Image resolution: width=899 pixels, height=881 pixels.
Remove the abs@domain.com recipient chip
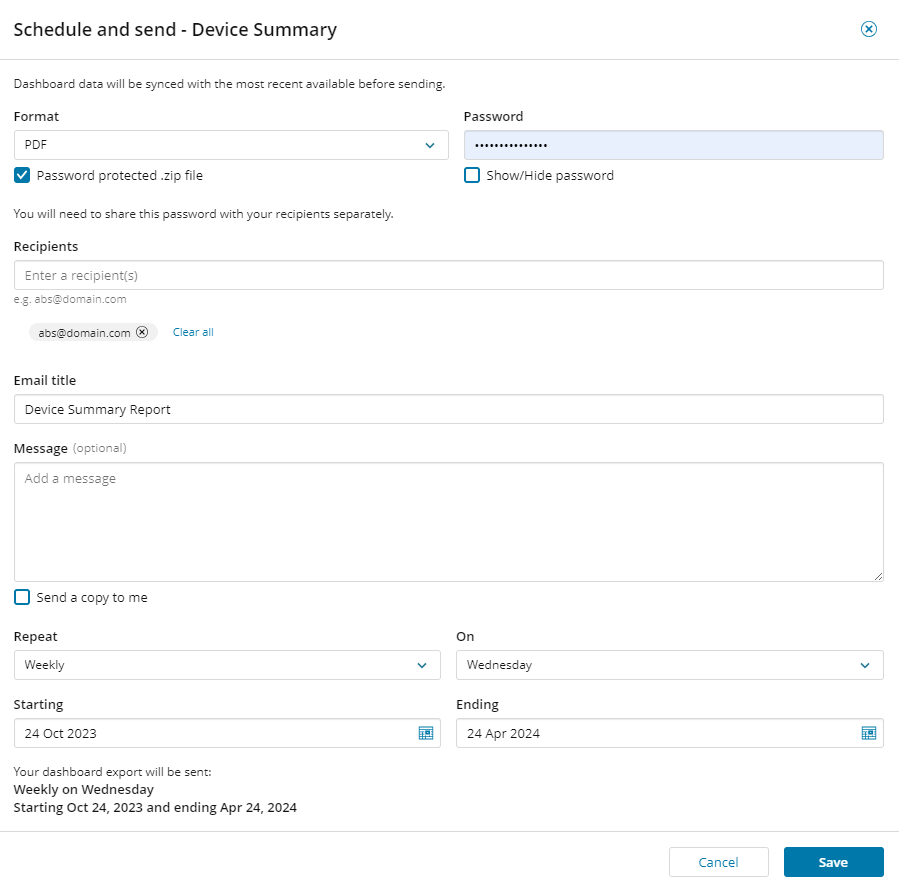142,332
